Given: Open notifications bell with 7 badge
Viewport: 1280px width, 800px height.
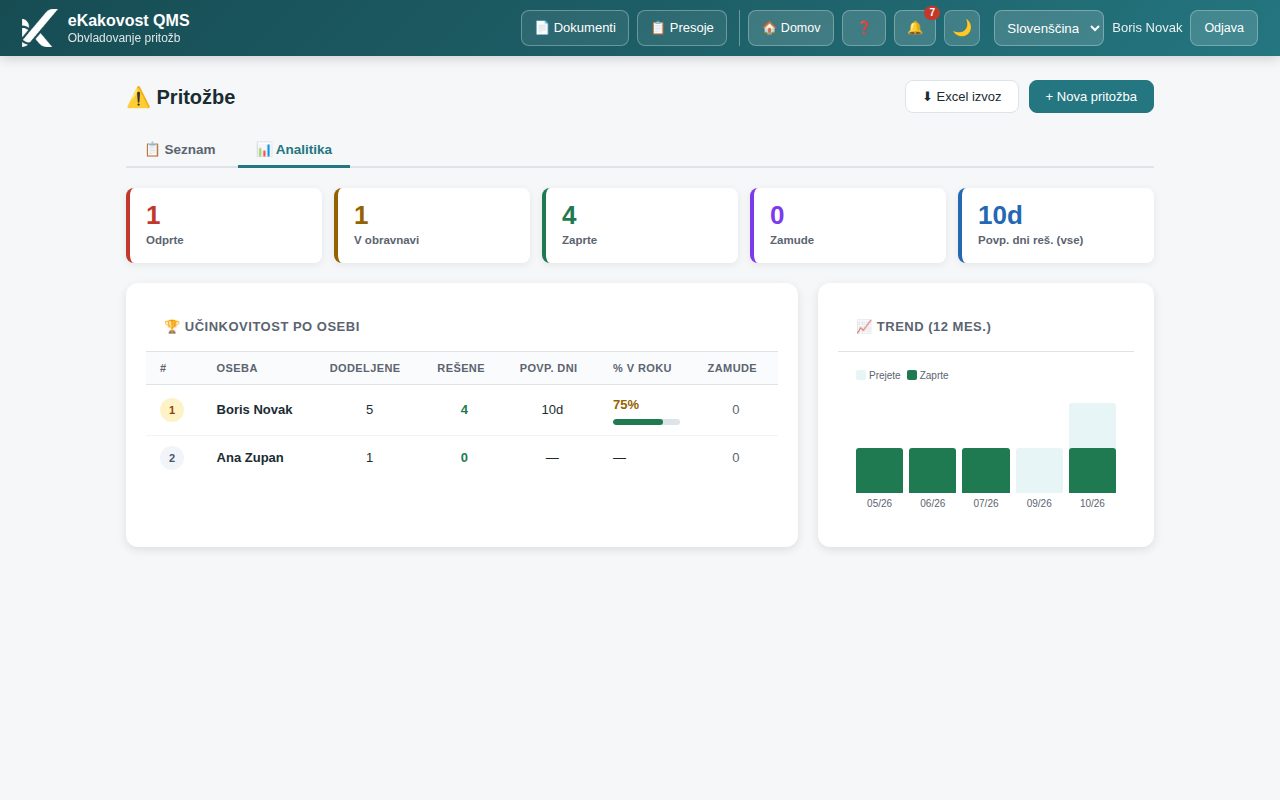Looking at the screenshot, I should point(915,28).
